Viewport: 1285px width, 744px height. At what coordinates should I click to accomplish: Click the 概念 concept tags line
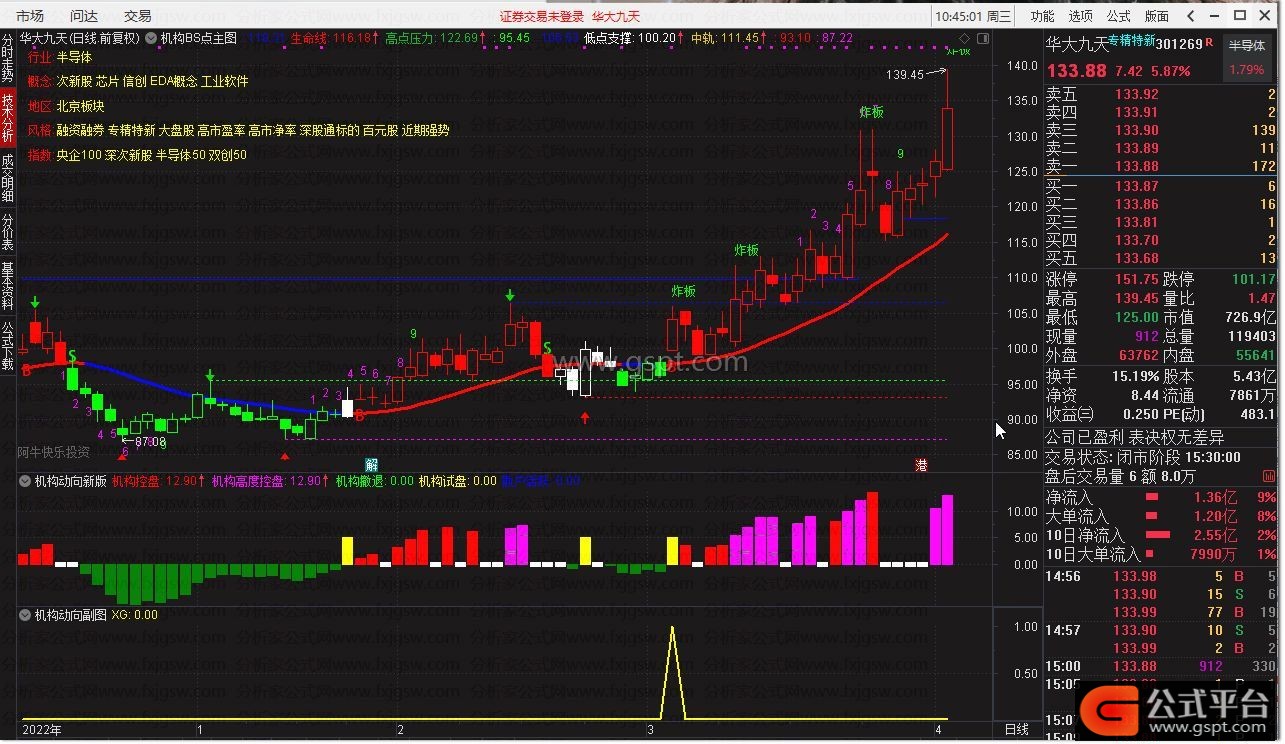click(138, 81)
